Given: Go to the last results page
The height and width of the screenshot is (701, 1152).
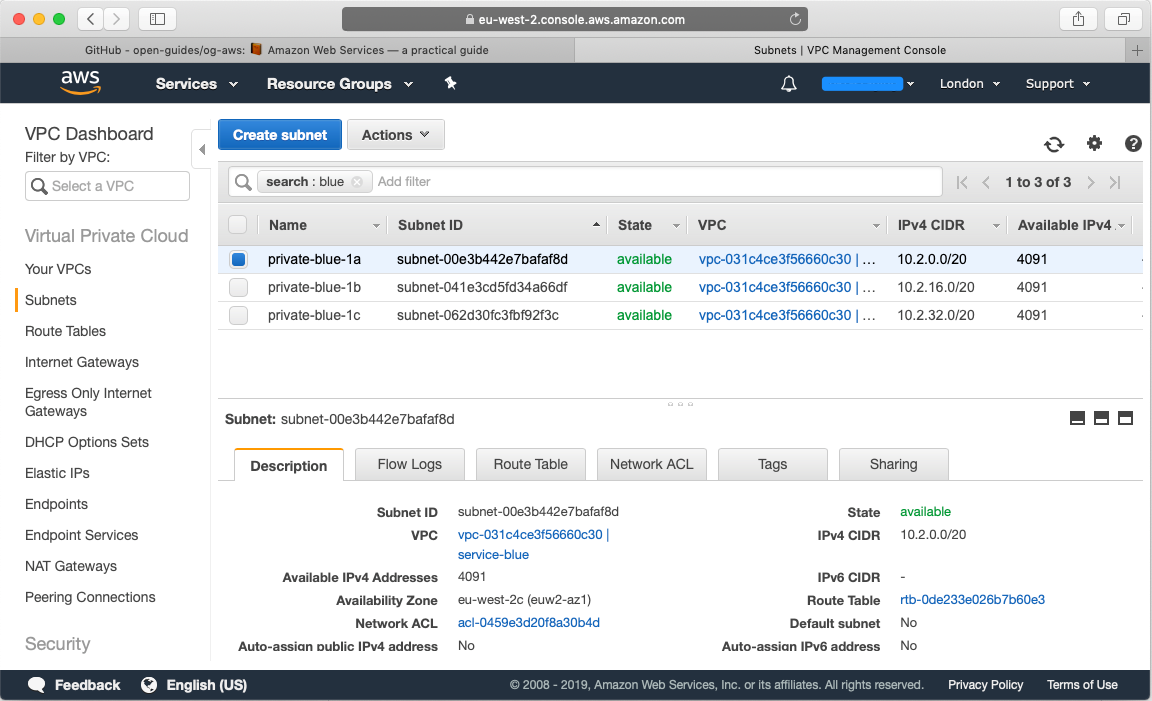Looking at the screenshot, I should coord(1115,182).
